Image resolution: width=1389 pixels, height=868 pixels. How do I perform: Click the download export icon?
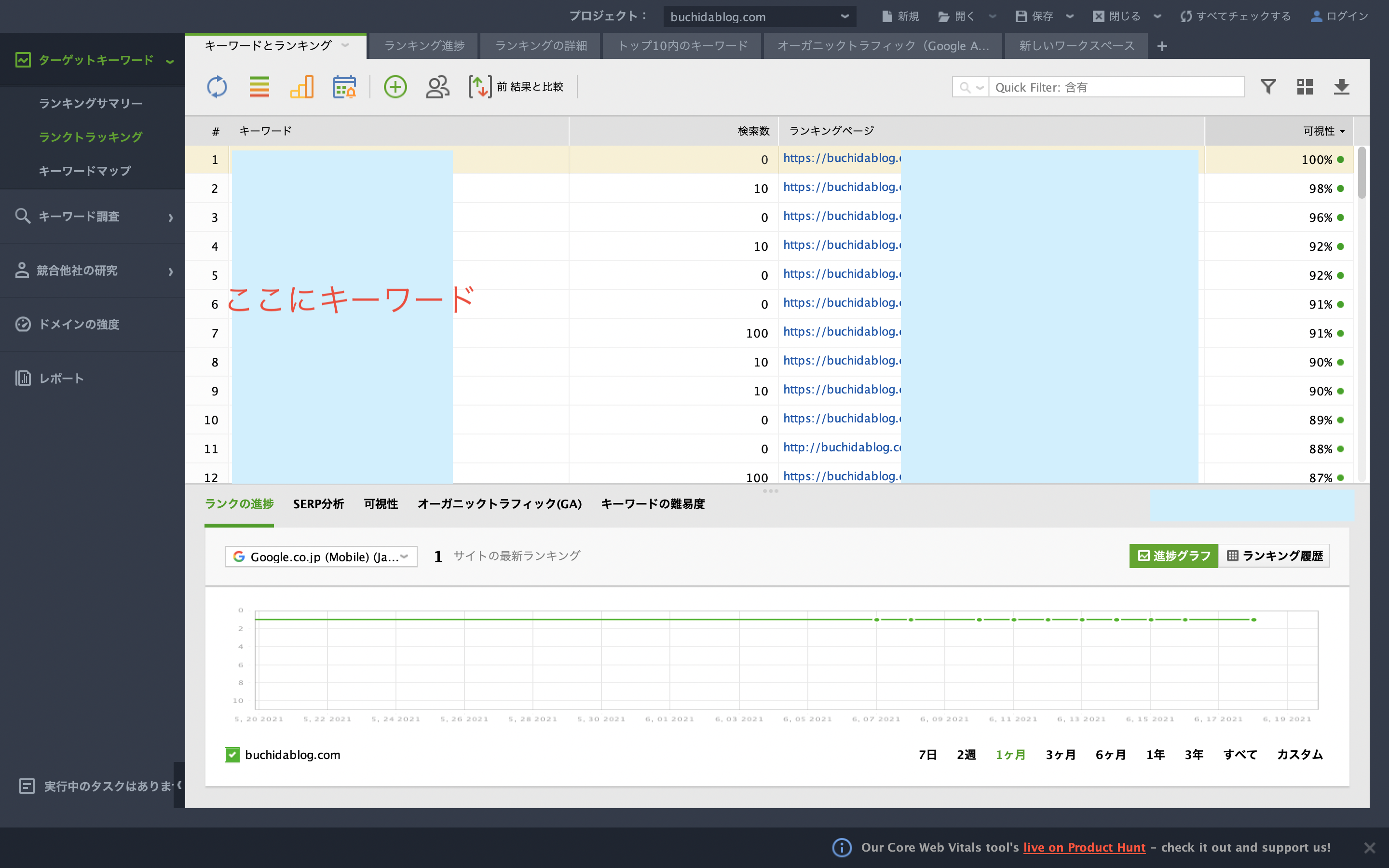tap(1341, 87)
